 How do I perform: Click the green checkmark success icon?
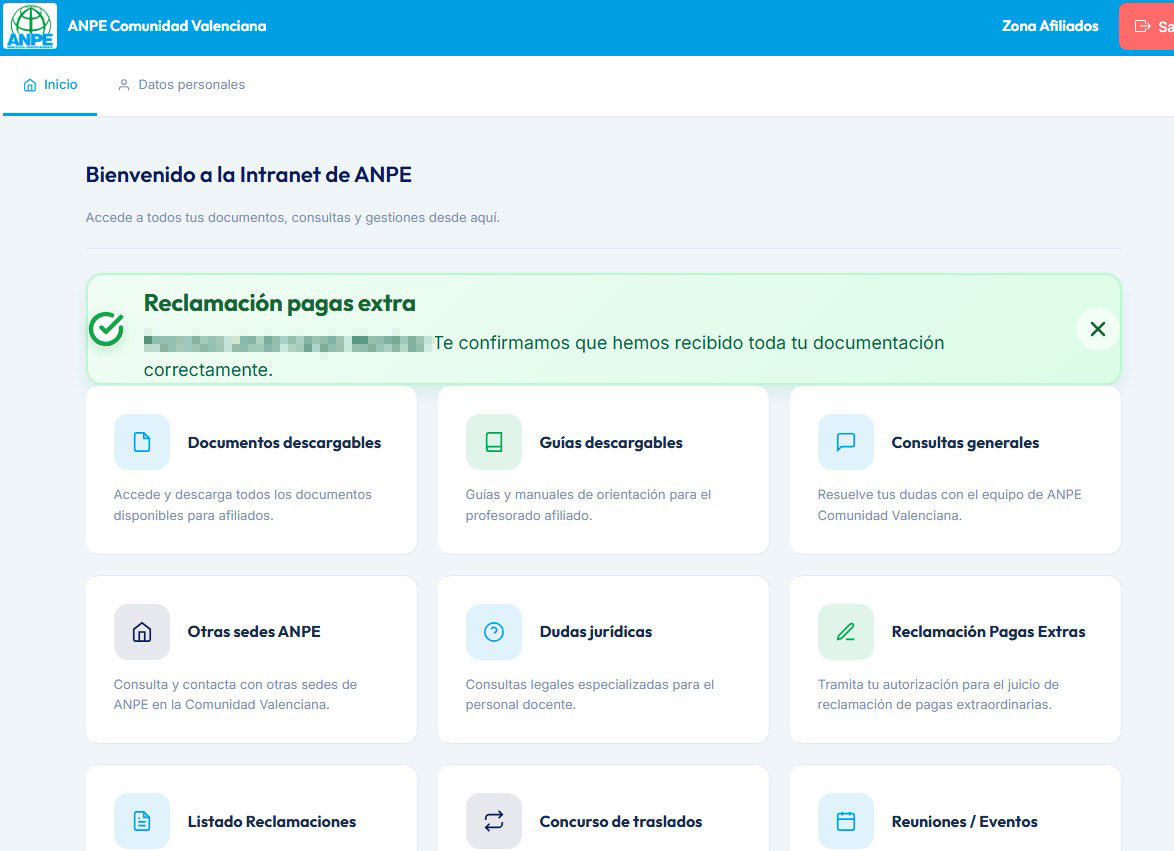107,329
